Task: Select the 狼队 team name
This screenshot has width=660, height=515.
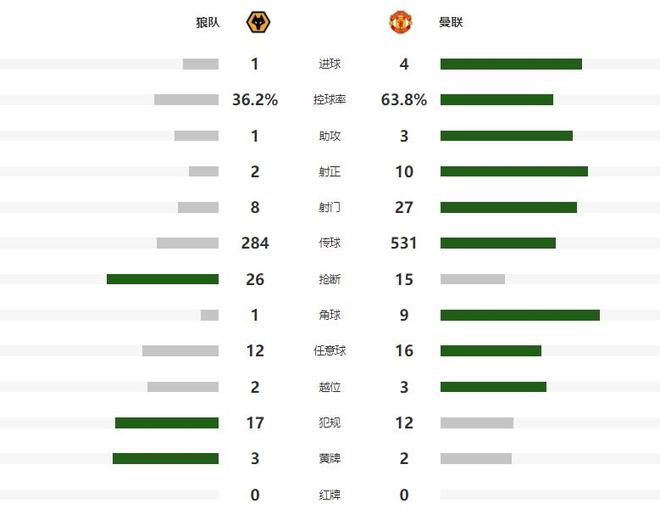Action: point(207,22)
